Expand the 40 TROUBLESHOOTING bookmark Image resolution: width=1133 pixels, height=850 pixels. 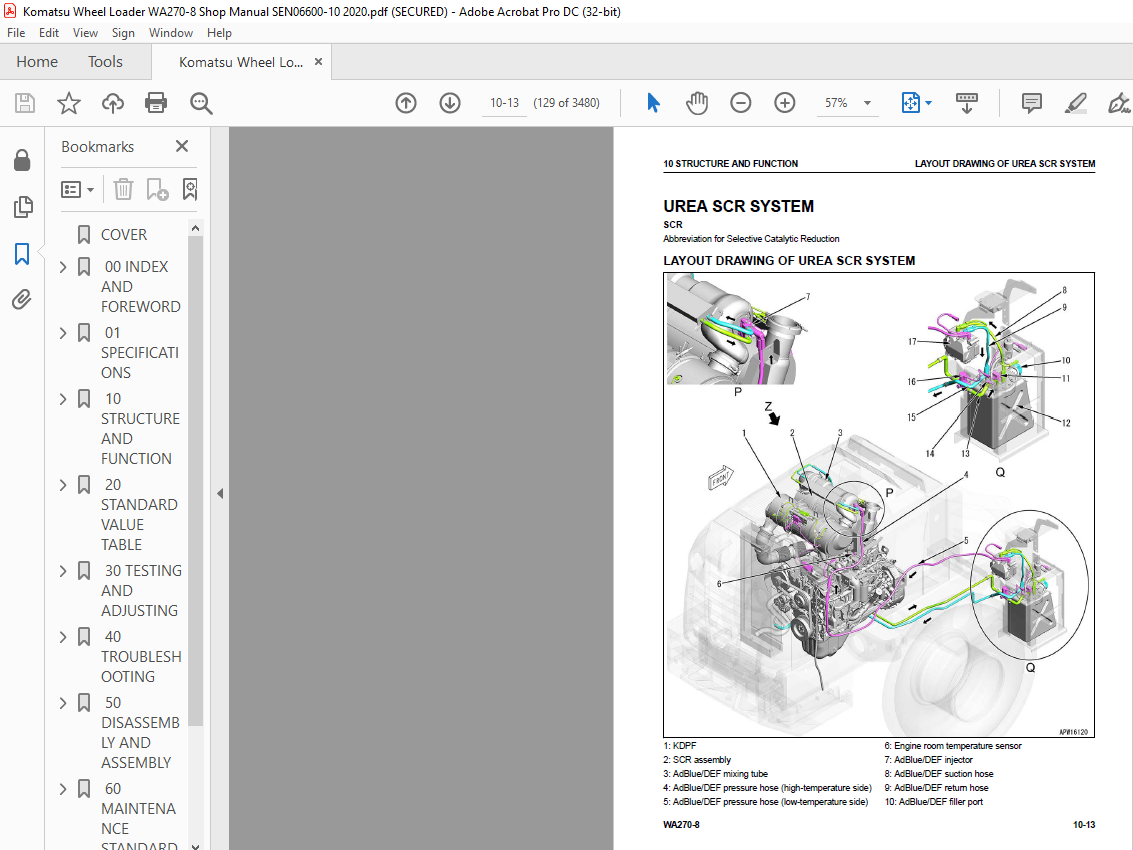(63, 637)
